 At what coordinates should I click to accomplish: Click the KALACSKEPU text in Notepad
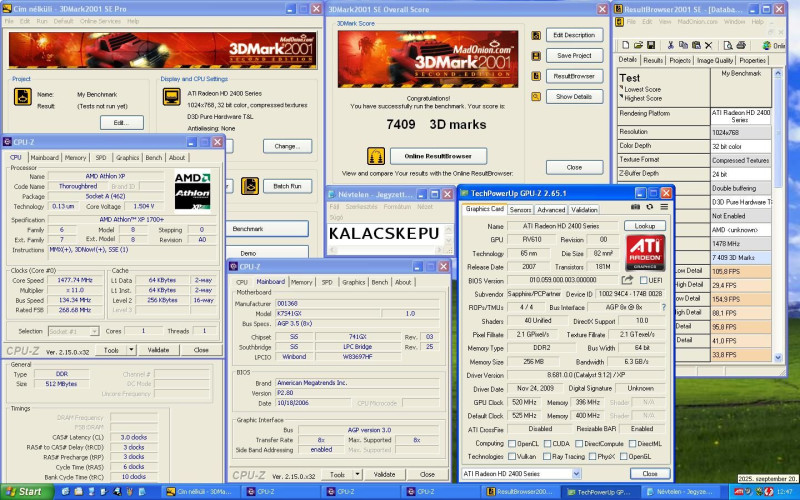(384, 234)
